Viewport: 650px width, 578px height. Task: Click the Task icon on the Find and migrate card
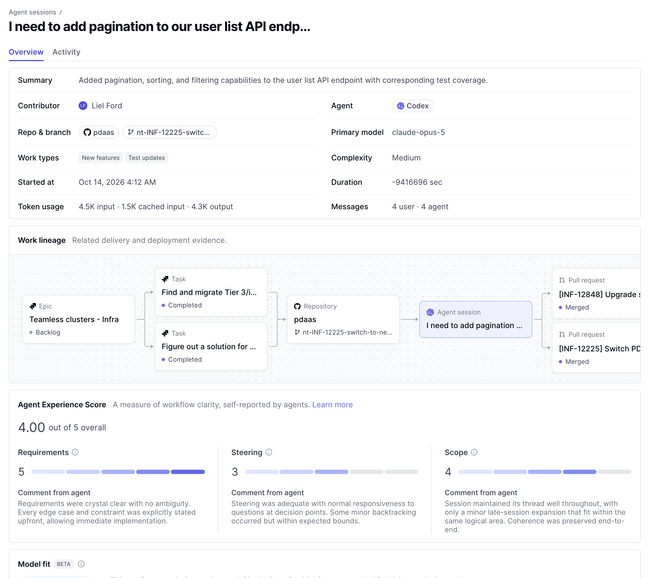tap(165, 279)
